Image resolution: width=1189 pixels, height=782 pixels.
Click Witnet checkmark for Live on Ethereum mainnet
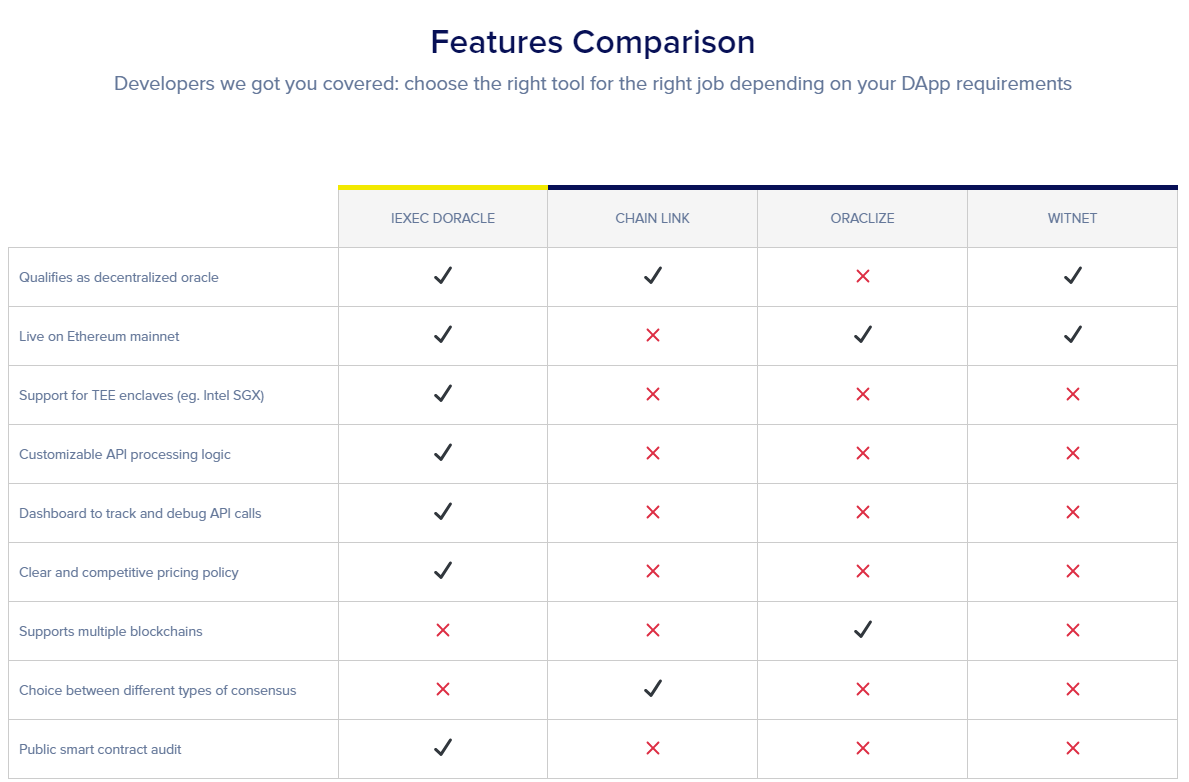click(1072, 334)
